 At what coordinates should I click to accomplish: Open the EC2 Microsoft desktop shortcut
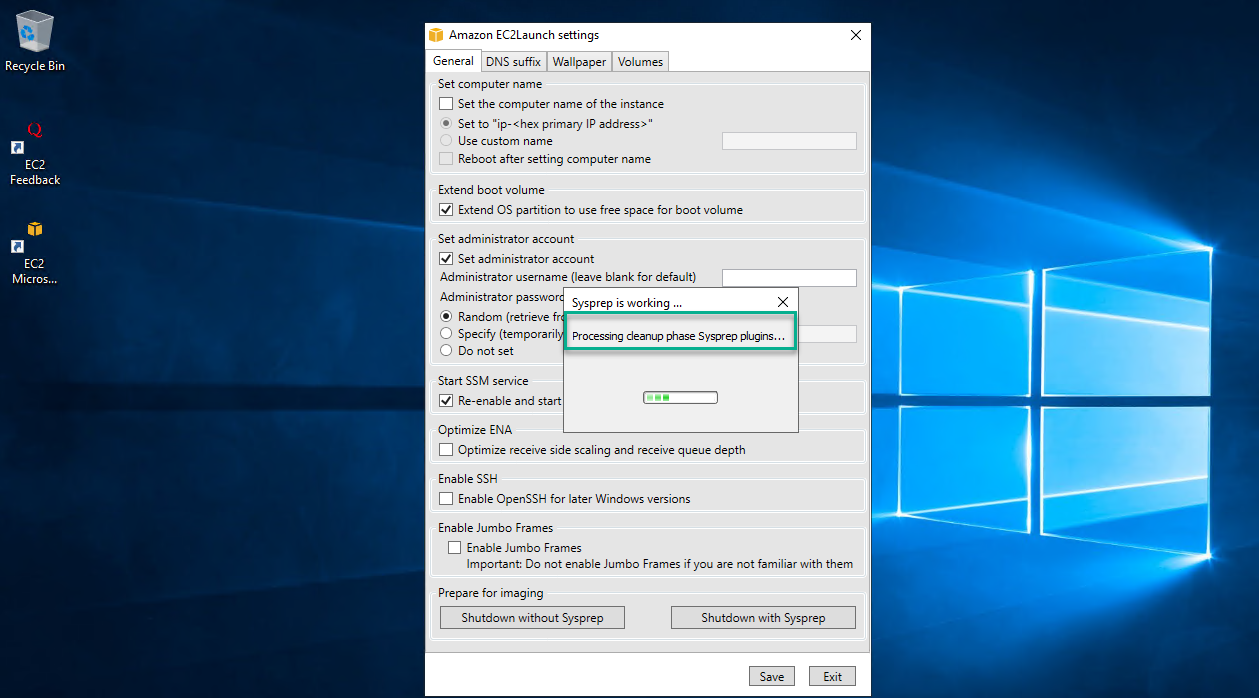[35, 253]
